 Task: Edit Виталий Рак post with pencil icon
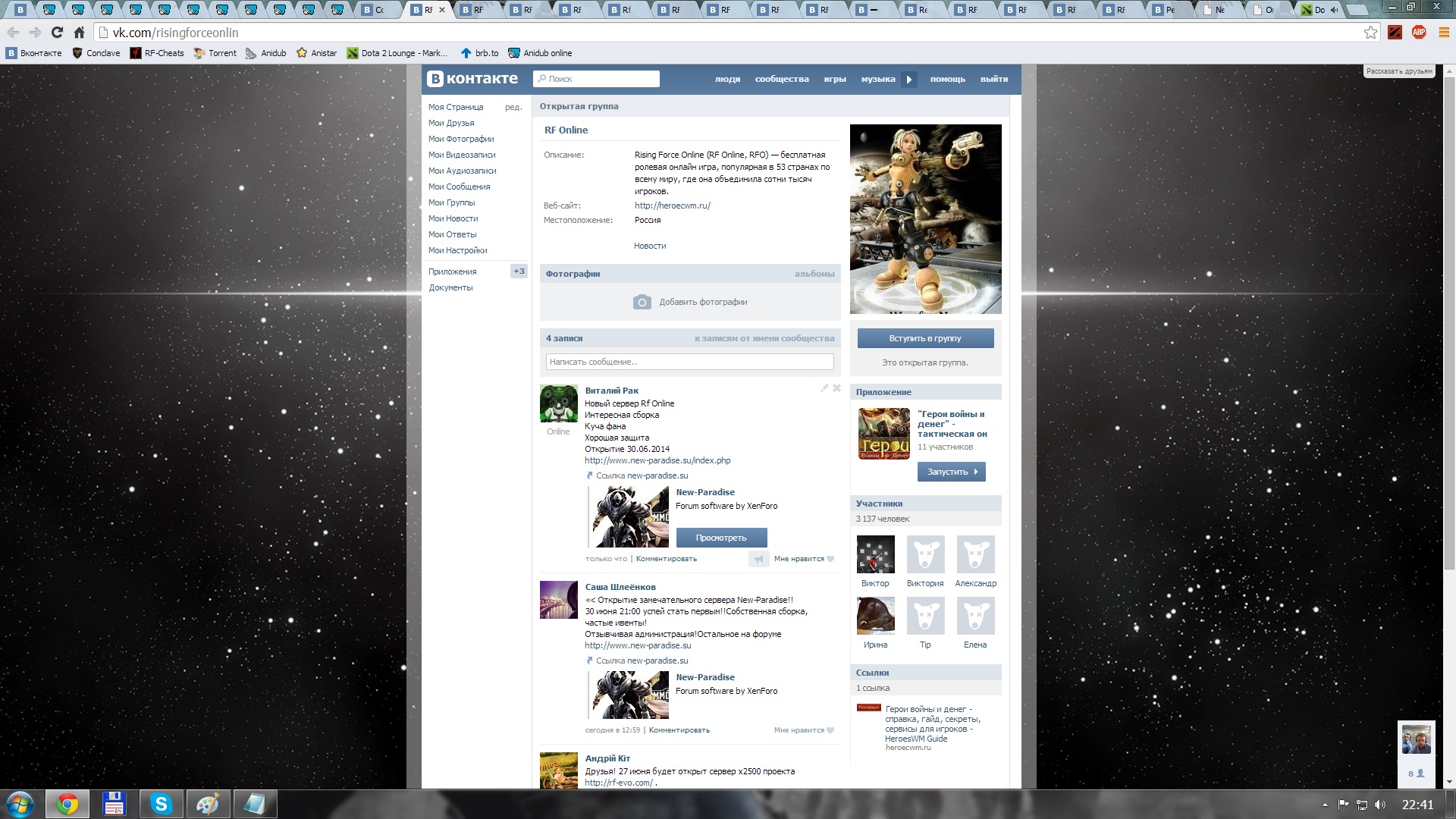(824, 388)
